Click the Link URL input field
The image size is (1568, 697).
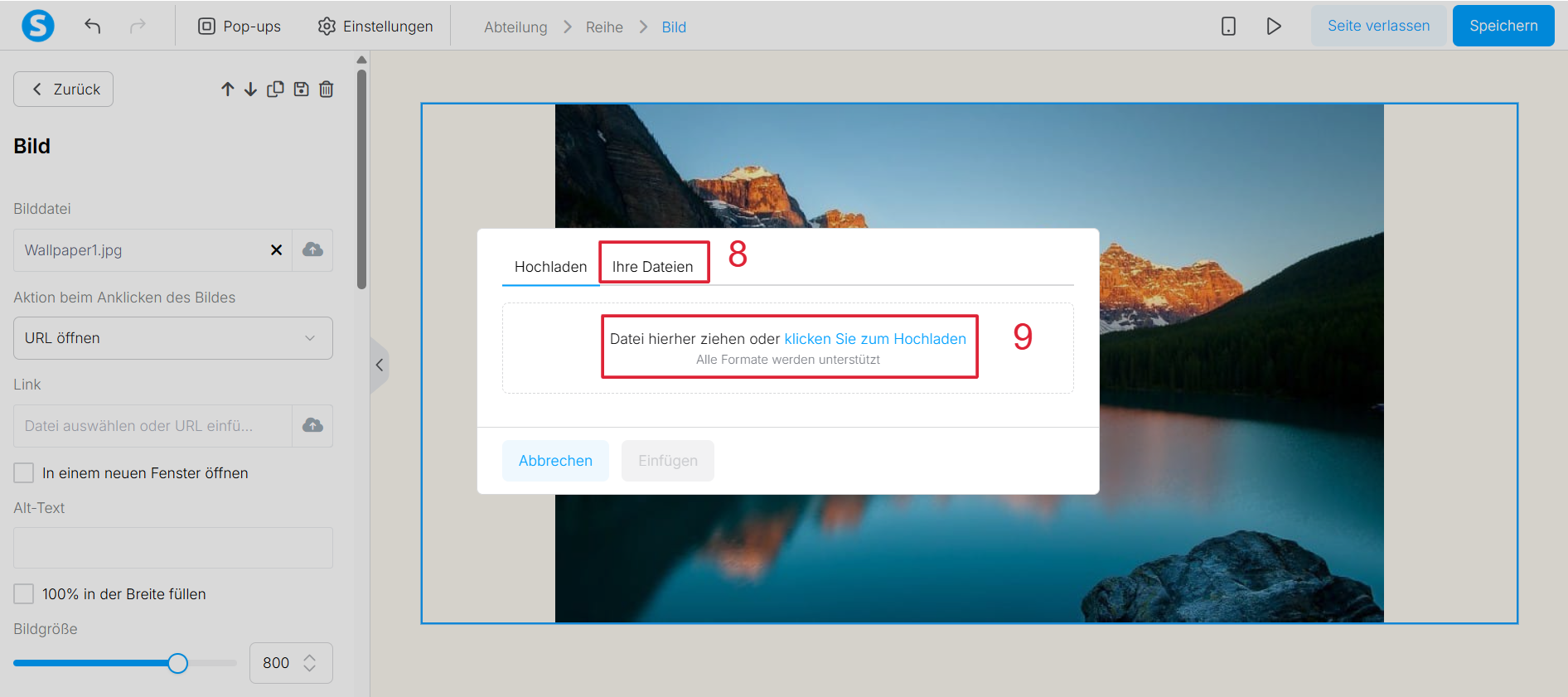(x=152, y=426)
